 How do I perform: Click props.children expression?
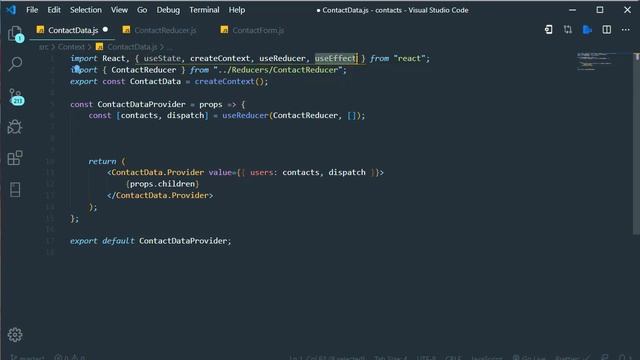pyautogui.click(x=162, y=184)
